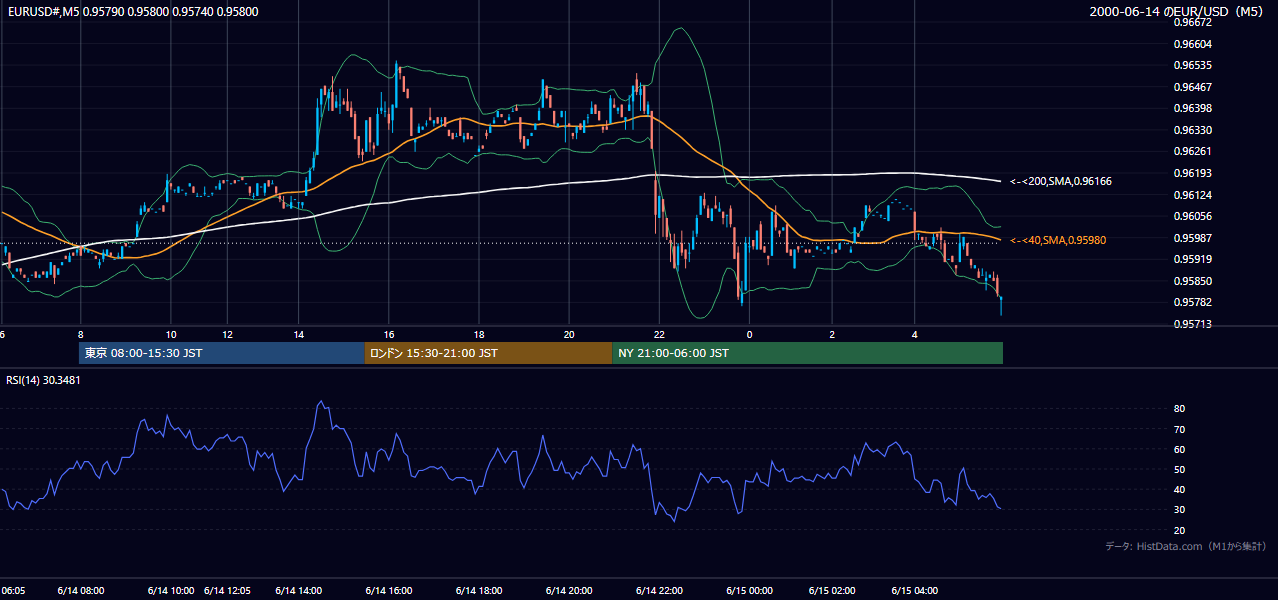Click price axis value 0.95987
This screenshot has width=1278, height=600.
click(1192, 238)
